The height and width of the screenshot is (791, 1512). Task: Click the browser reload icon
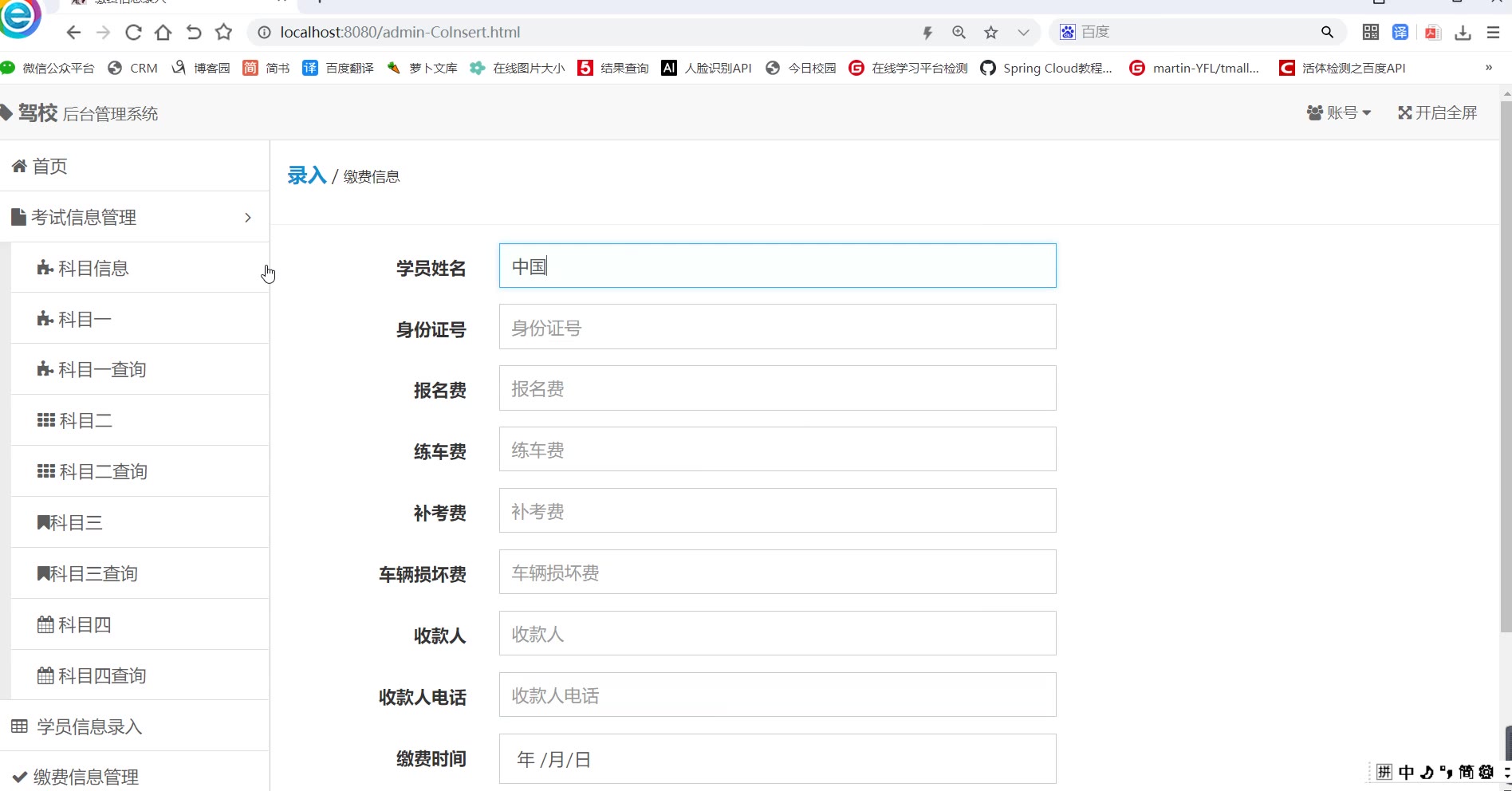(x=133, y=33)
